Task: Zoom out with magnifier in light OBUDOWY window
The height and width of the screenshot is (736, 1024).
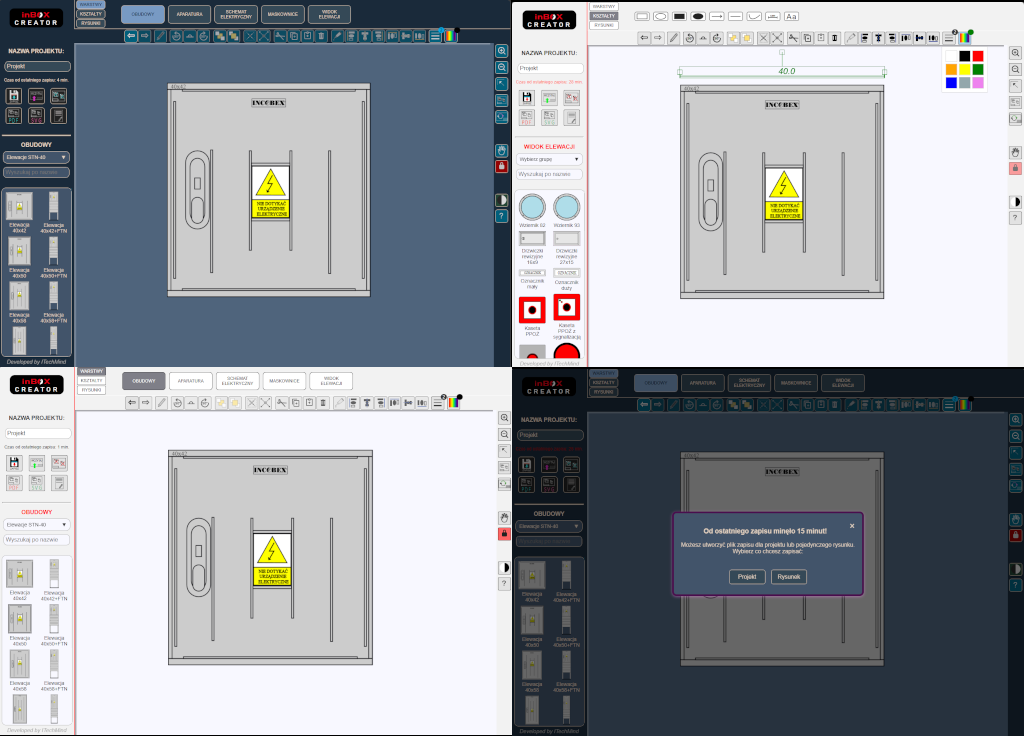Action: (x=504, y=434)
